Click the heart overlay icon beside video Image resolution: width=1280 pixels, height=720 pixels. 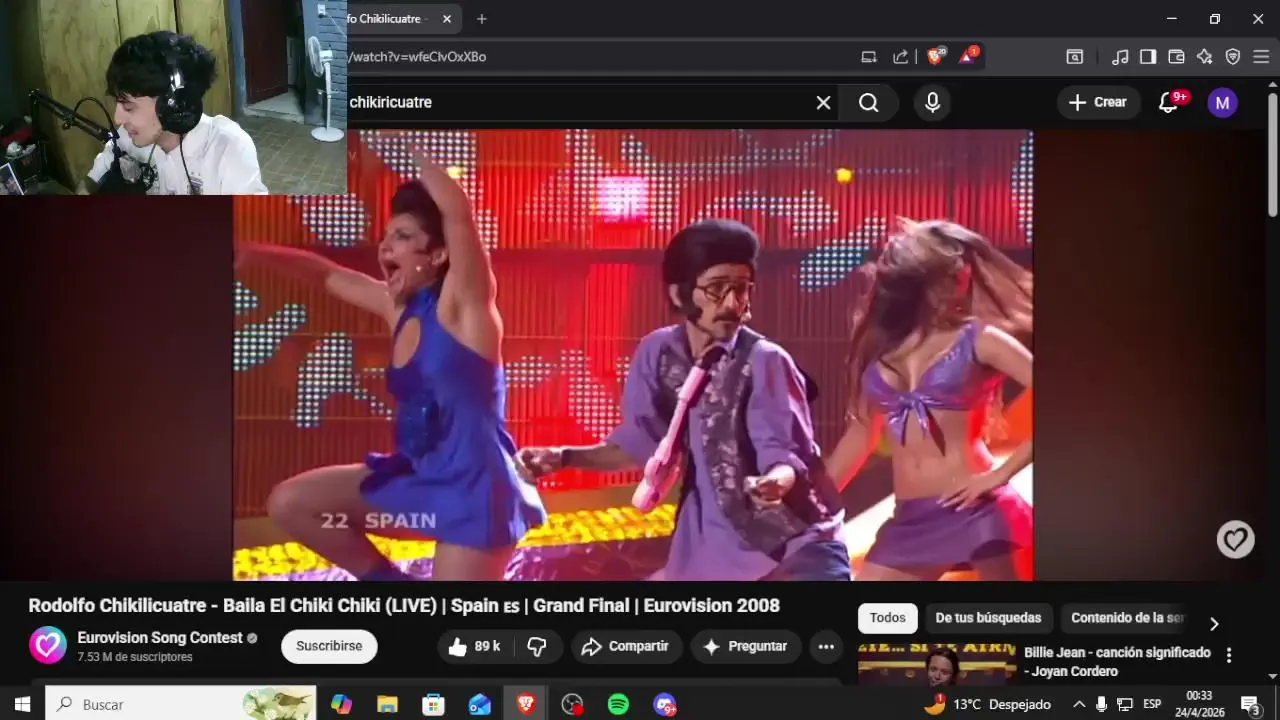[x=1235, y=540]
